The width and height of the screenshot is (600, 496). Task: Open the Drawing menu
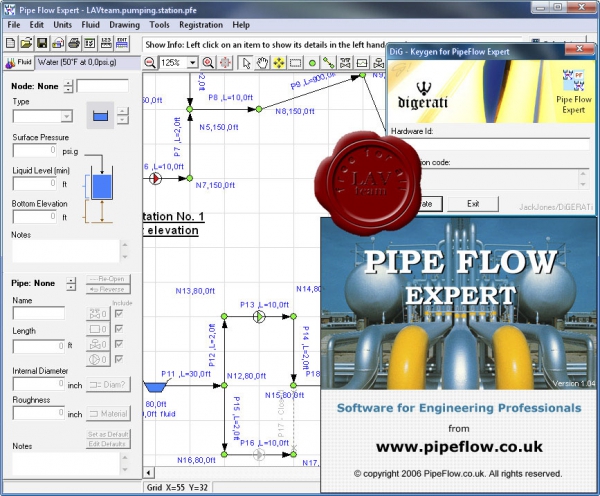[124, 25]
